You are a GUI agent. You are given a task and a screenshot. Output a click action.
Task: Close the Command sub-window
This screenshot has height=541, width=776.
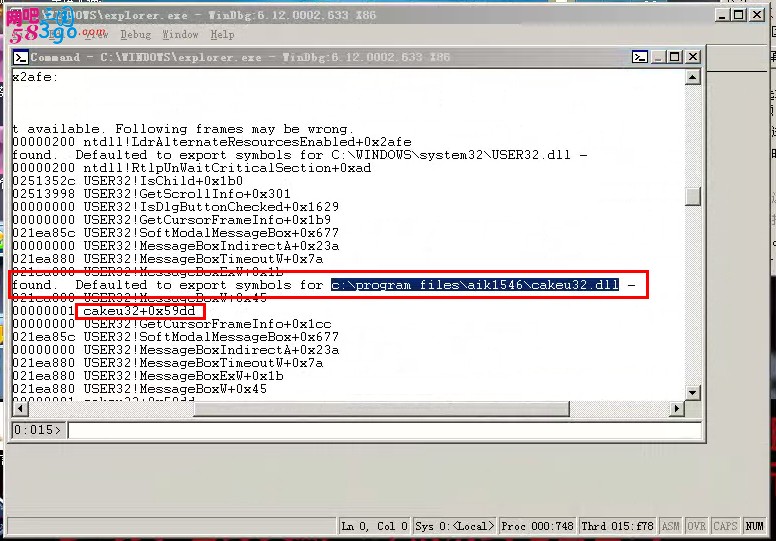(x=692, y=57)
